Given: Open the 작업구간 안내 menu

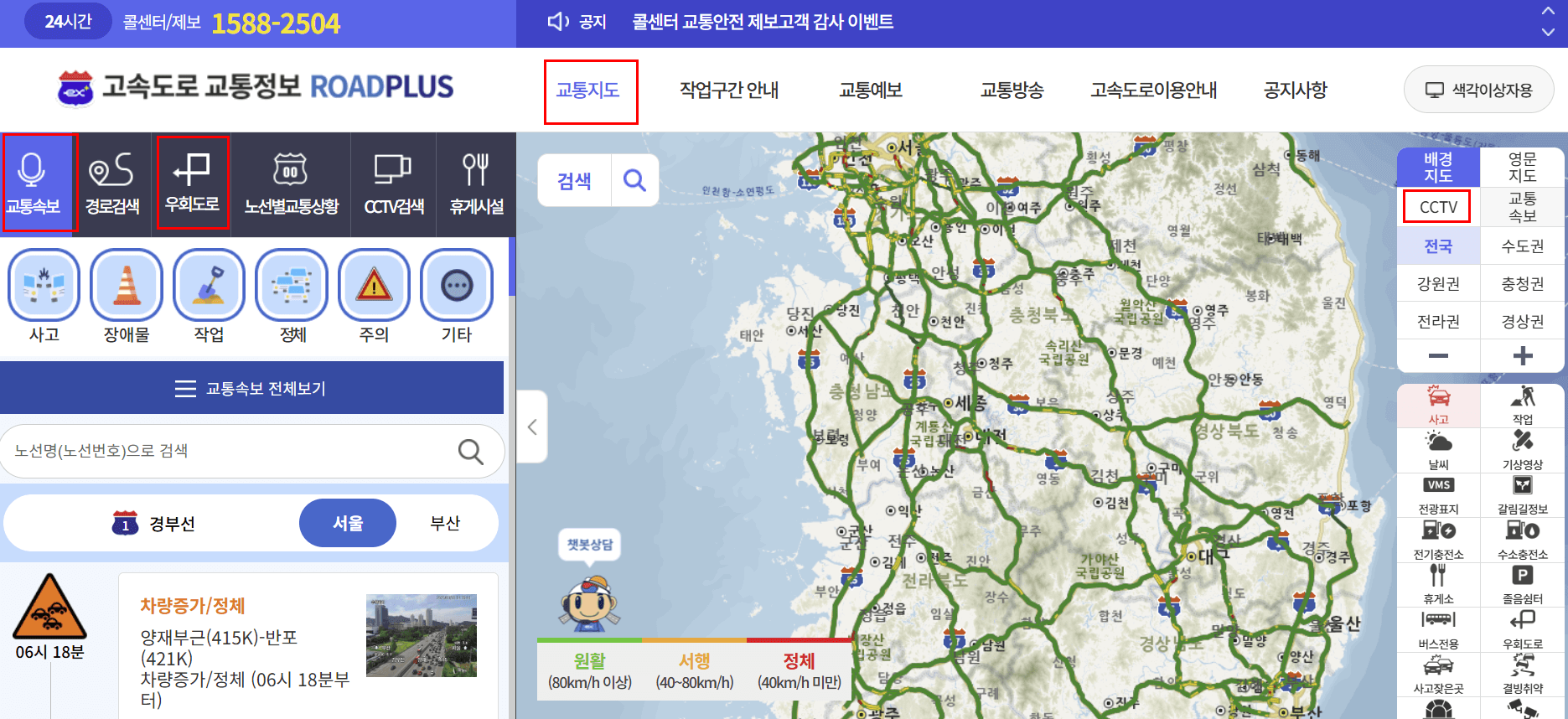Looking at the screenshot, I should coord(729,91).
